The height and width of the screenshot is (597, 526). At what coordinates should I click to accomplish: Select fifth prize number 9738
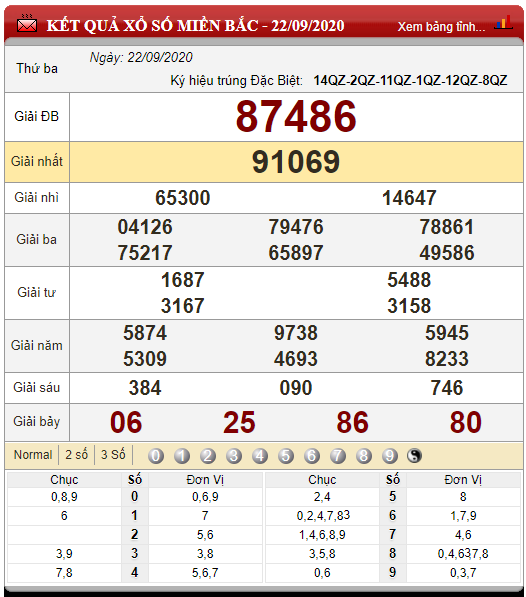pos(296,333)
